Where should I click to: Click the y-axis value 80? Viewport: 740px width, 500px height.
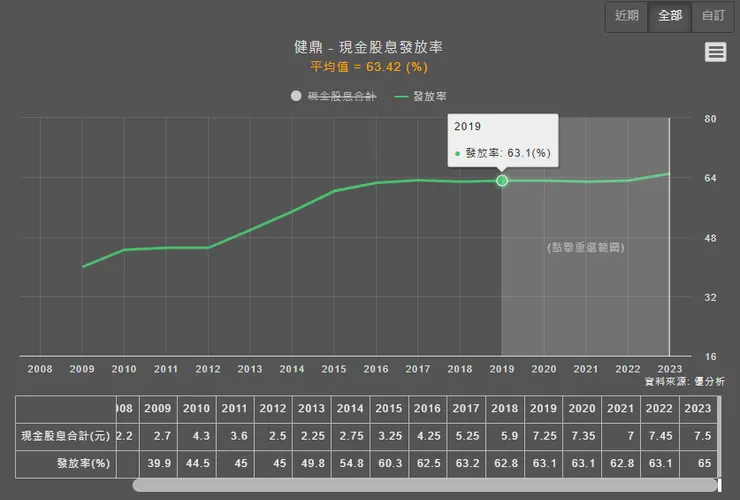pos(710,119)
